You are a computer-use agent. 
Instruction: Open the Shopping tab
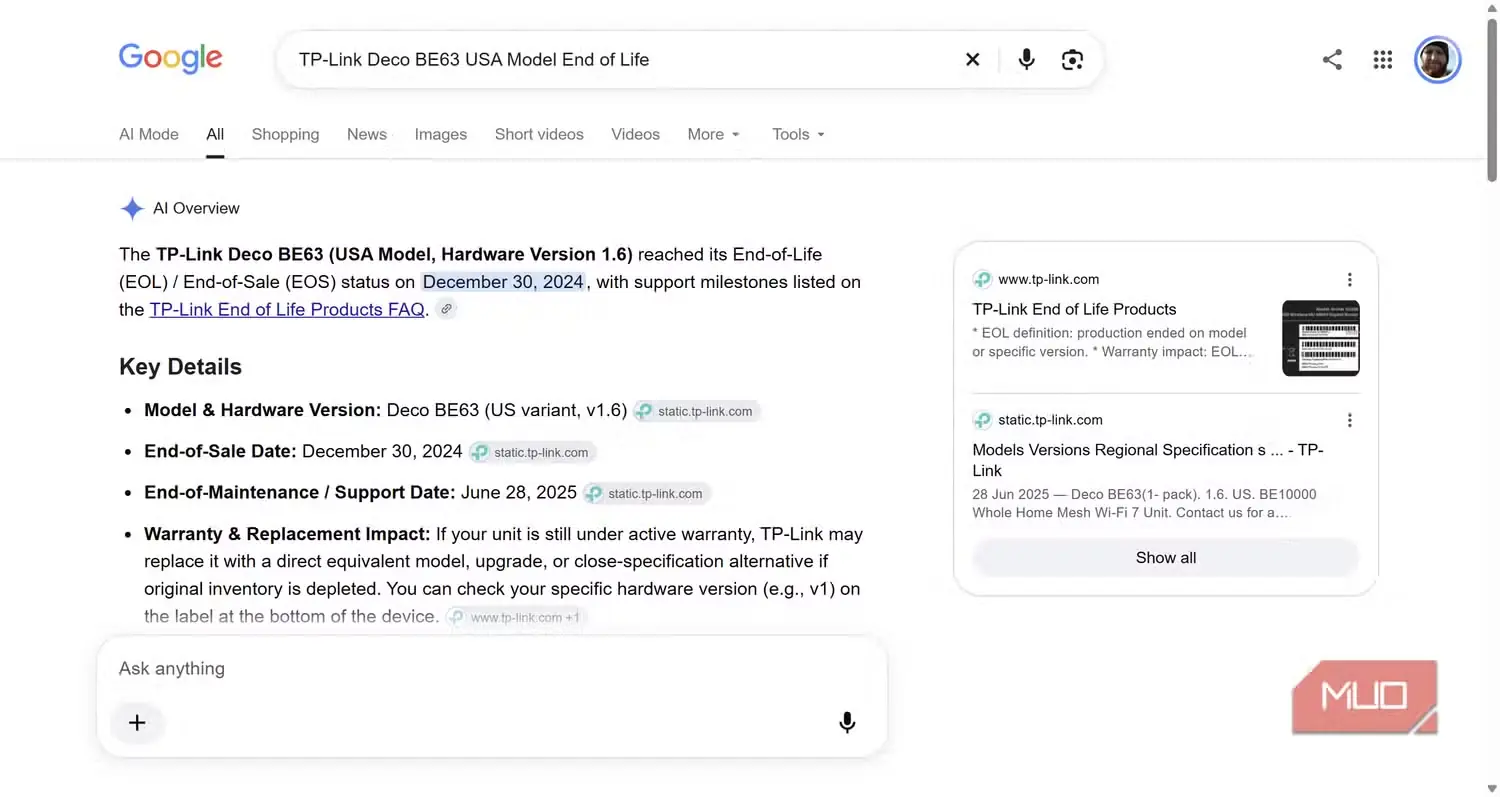[285, 134]
